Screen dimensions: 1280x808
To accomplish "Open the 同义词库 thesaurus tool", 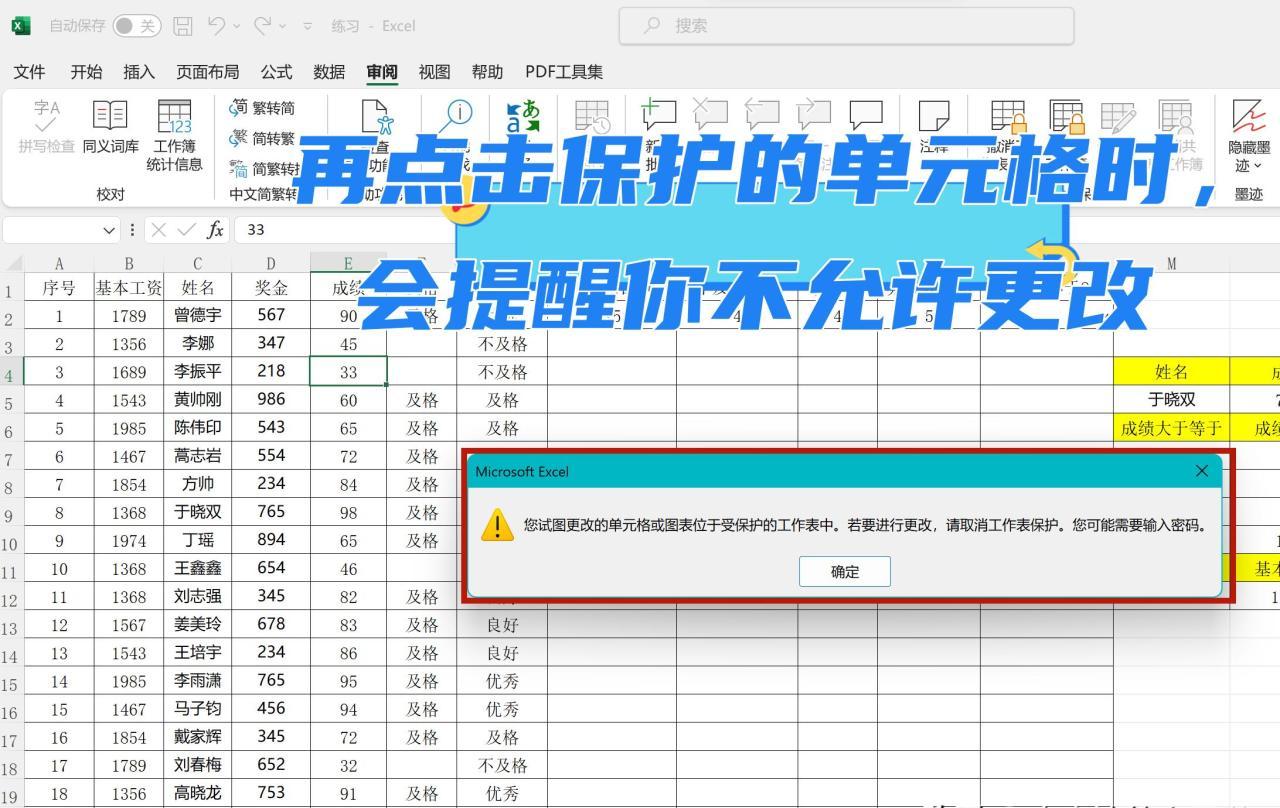I will tap(110, 127).
